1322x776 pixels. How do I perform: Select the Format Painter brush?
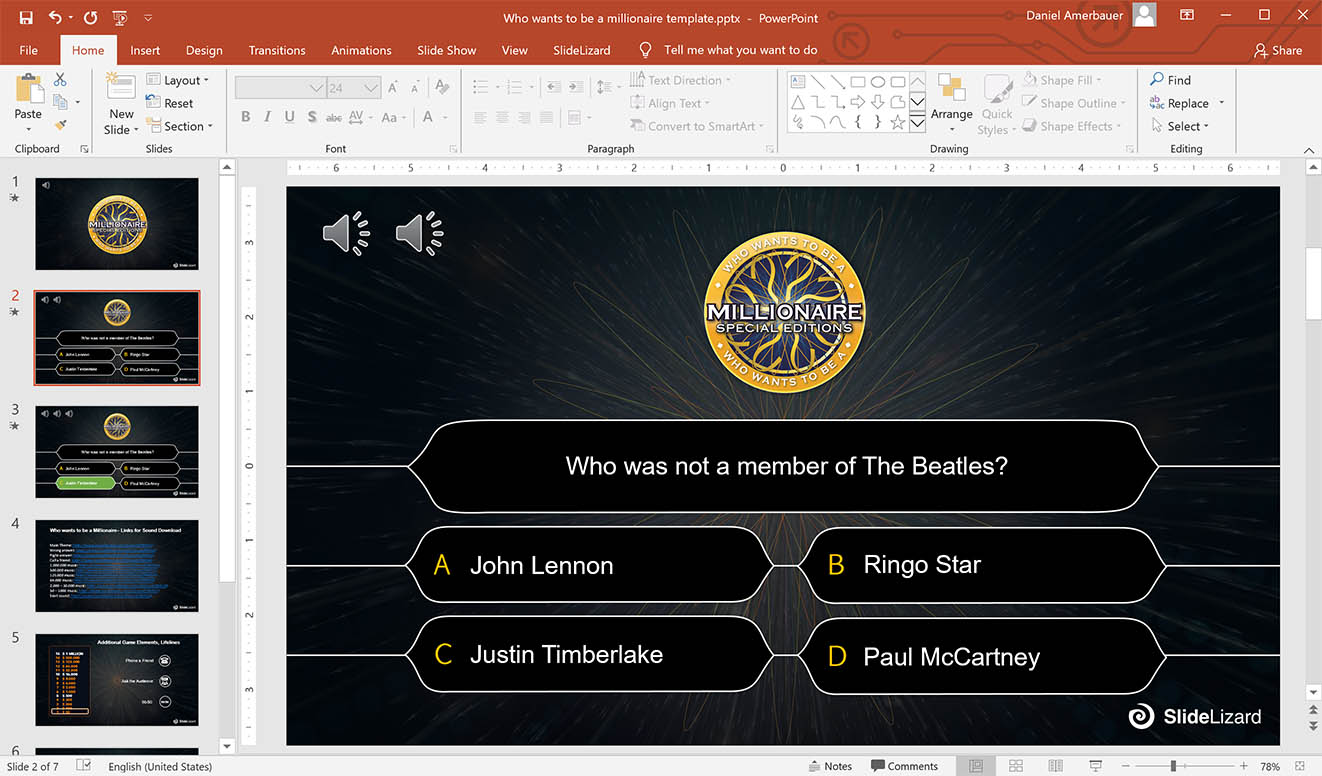pos(60,125)
